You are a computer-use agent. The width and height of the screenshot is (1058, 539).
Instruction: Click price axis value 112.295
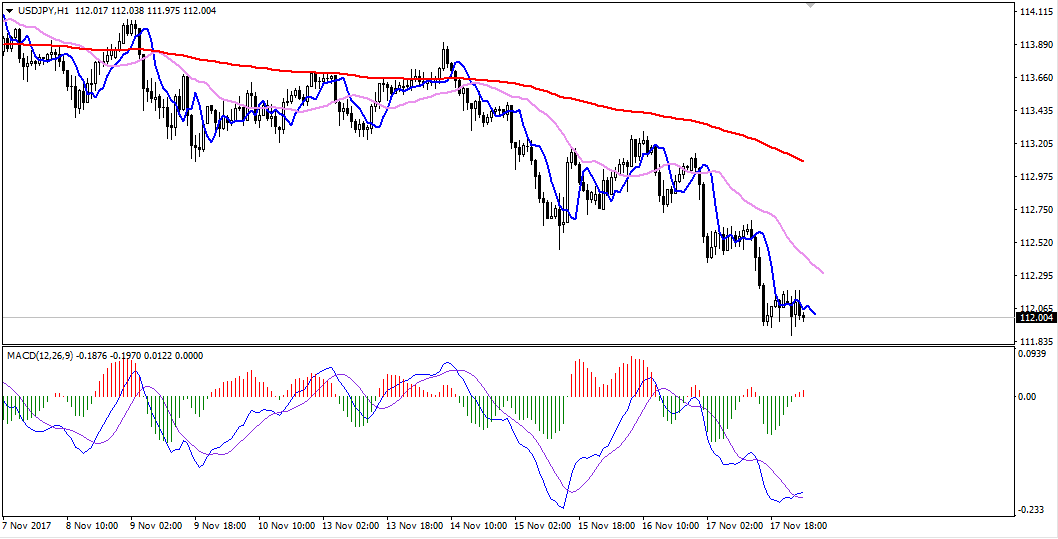1037,275
